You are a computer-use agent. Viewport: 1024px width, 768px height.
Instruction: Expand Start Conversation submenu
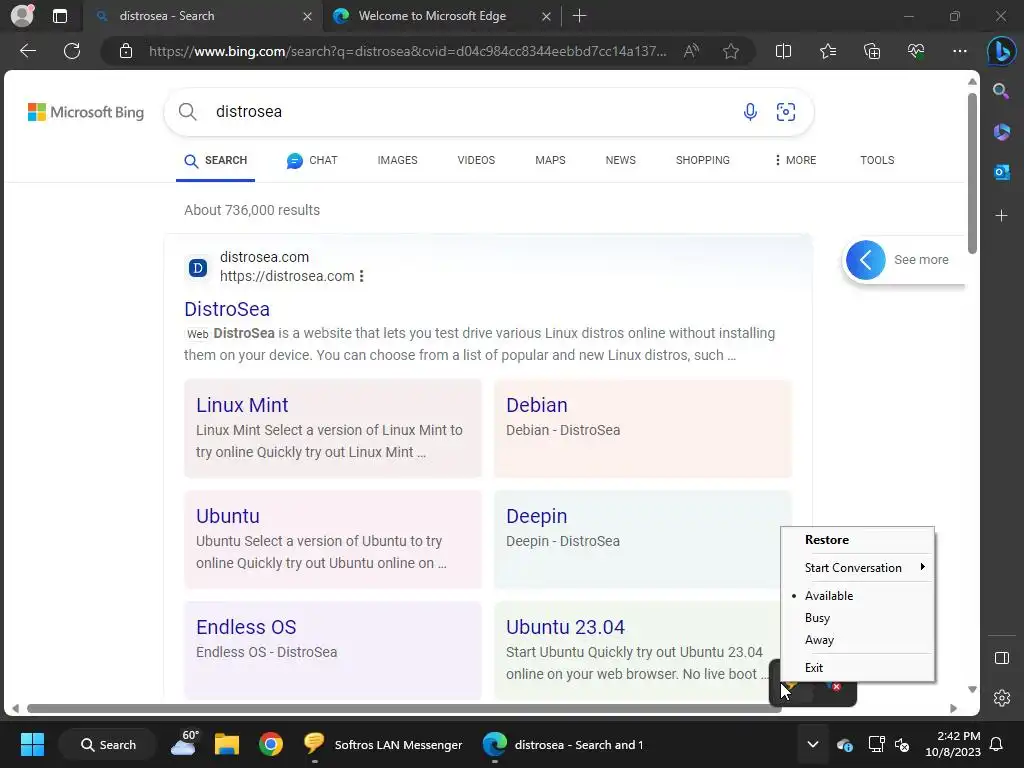858,568
